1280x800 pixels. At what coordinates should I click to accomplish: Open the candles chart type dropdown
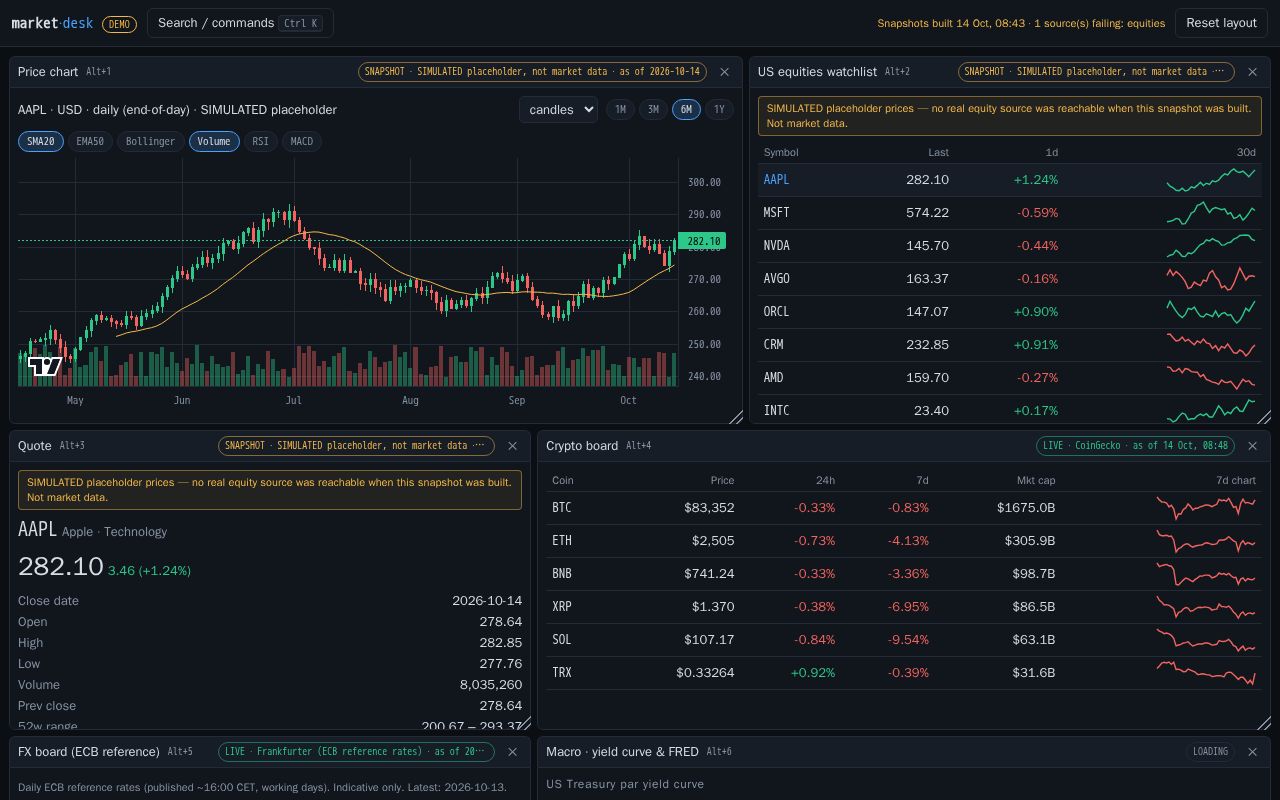point(558,110)
